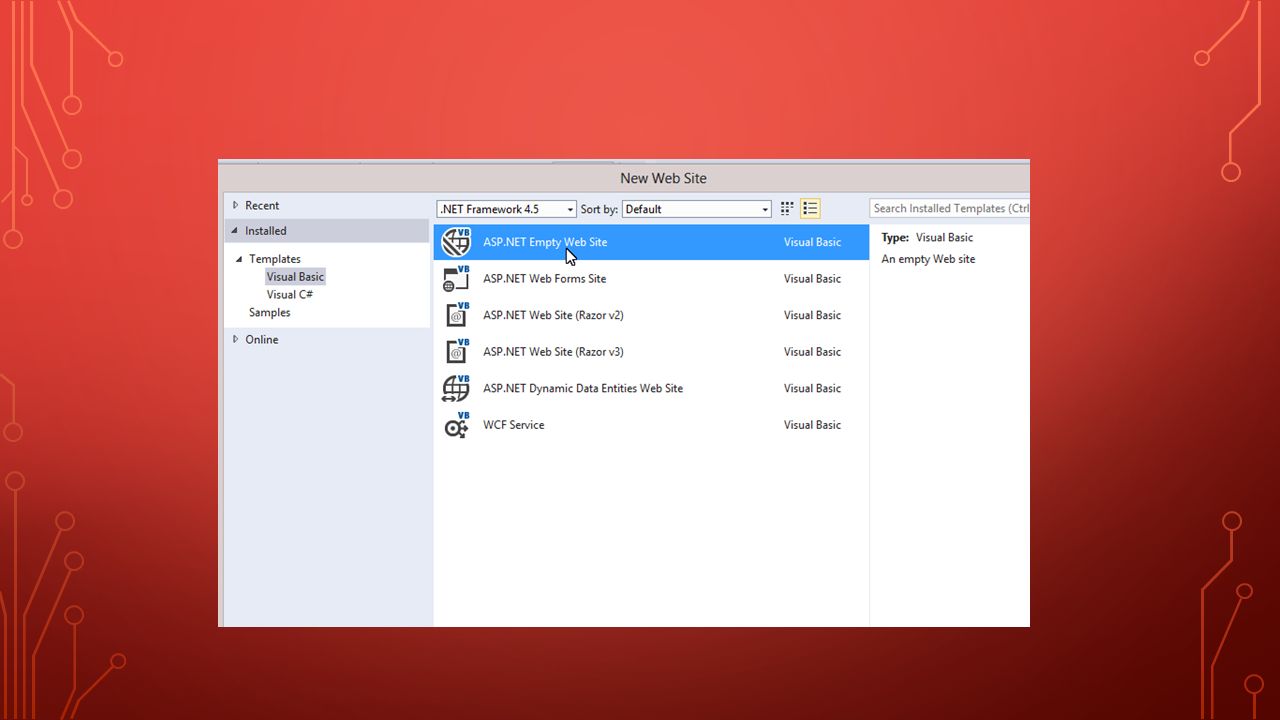The width and height of the screenshot is (1280, 720).
Task: Switch to small icons grid view
Action: [x=787, y=209]
